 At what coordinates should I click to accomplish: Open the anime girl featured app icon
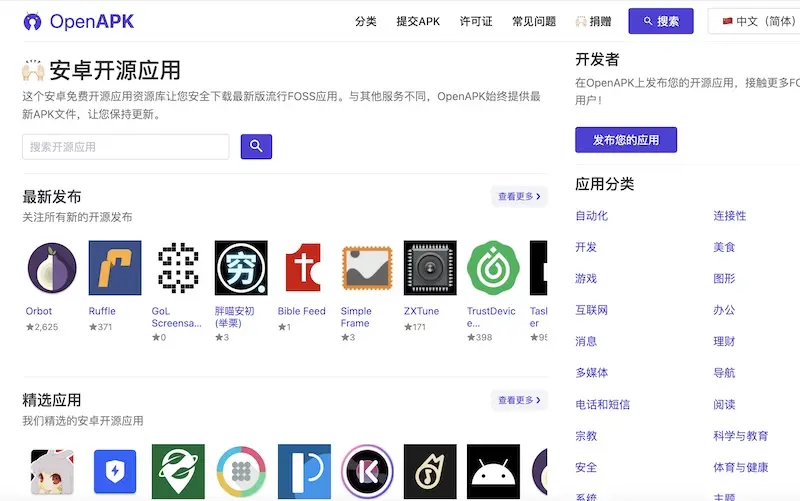coord(52,471)
